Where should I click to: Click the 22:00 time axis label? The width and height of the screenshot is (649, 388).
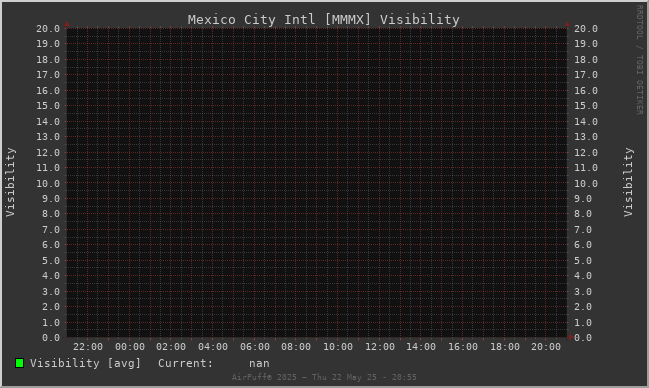(88, 347)
